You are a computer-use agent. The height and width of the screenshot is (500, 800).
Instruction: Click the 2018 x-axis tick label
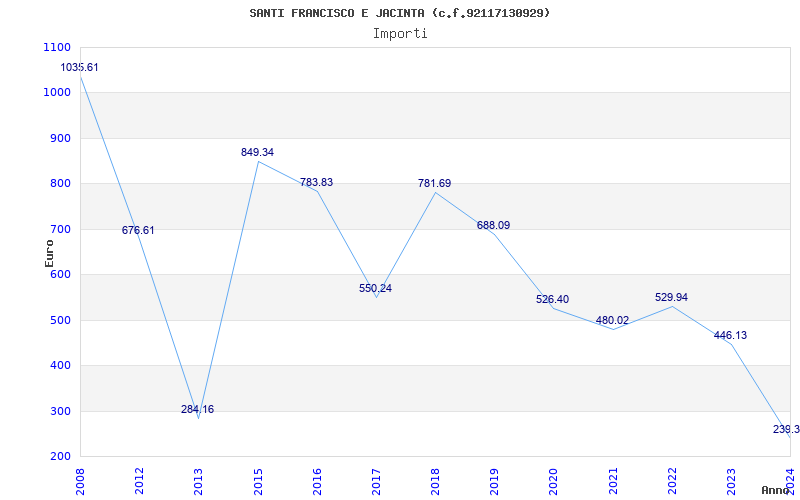coord(435,481)
